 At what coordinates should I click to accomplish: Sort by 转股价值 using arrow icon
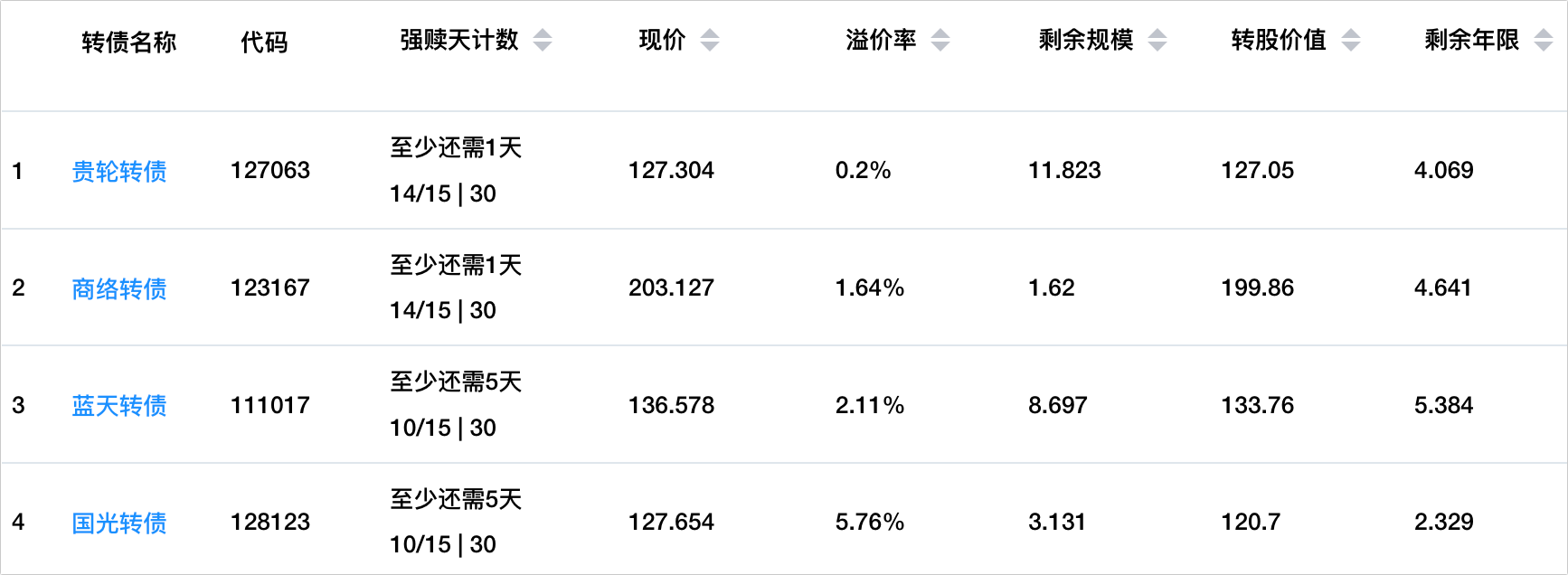pyautogui.click(x=1351, y=41)
